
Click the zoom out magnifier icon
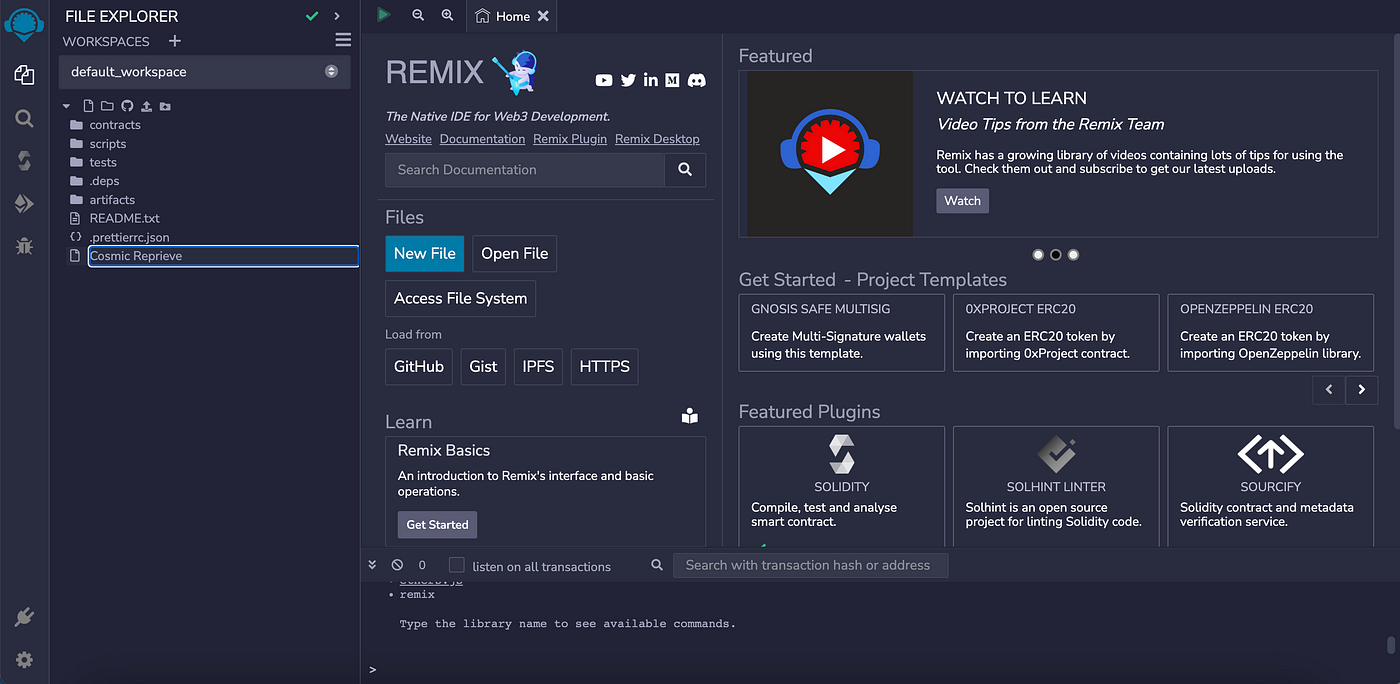click(418, 15)
